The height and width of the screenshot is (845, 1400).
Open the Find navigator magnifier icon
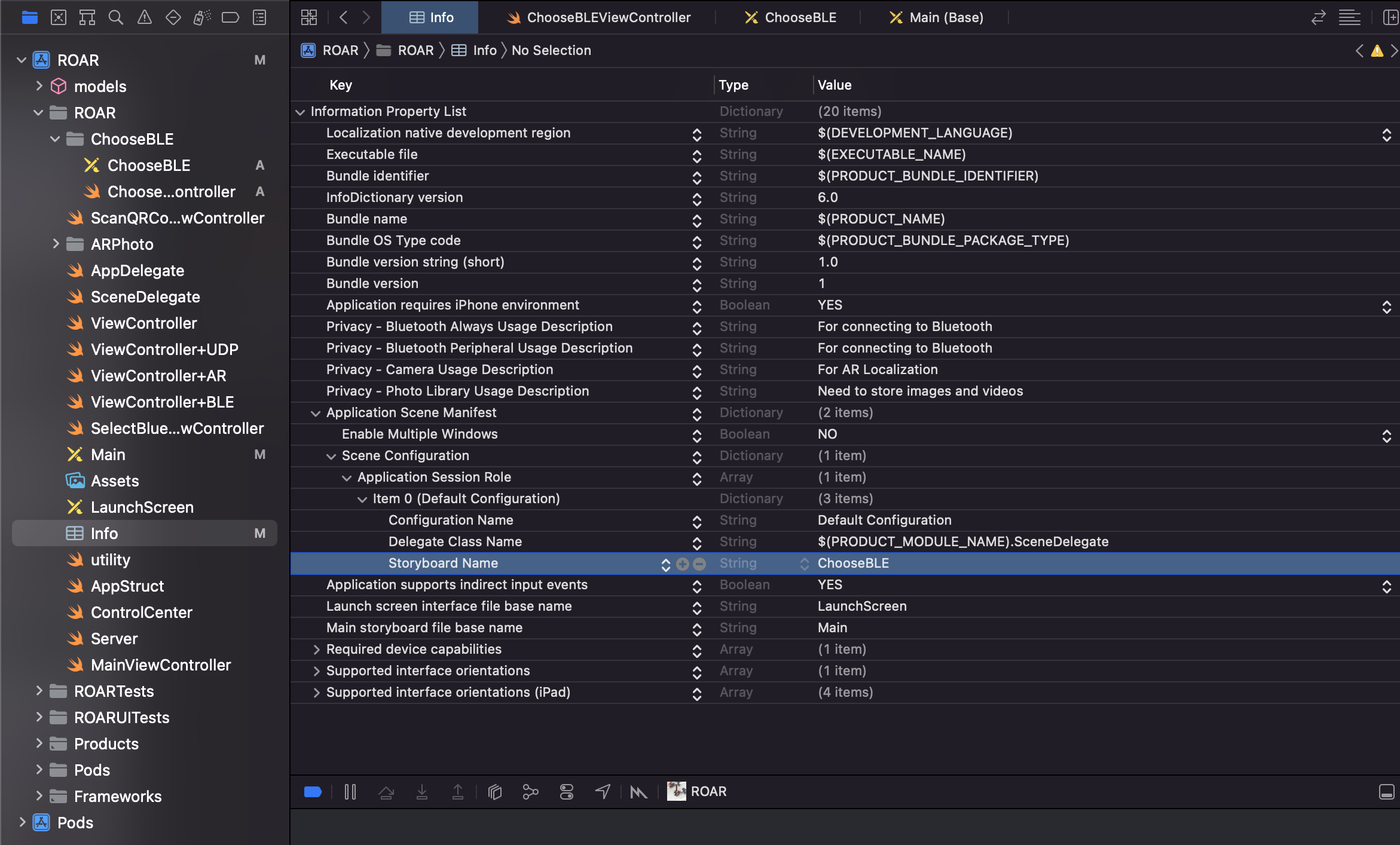[115, 17]
